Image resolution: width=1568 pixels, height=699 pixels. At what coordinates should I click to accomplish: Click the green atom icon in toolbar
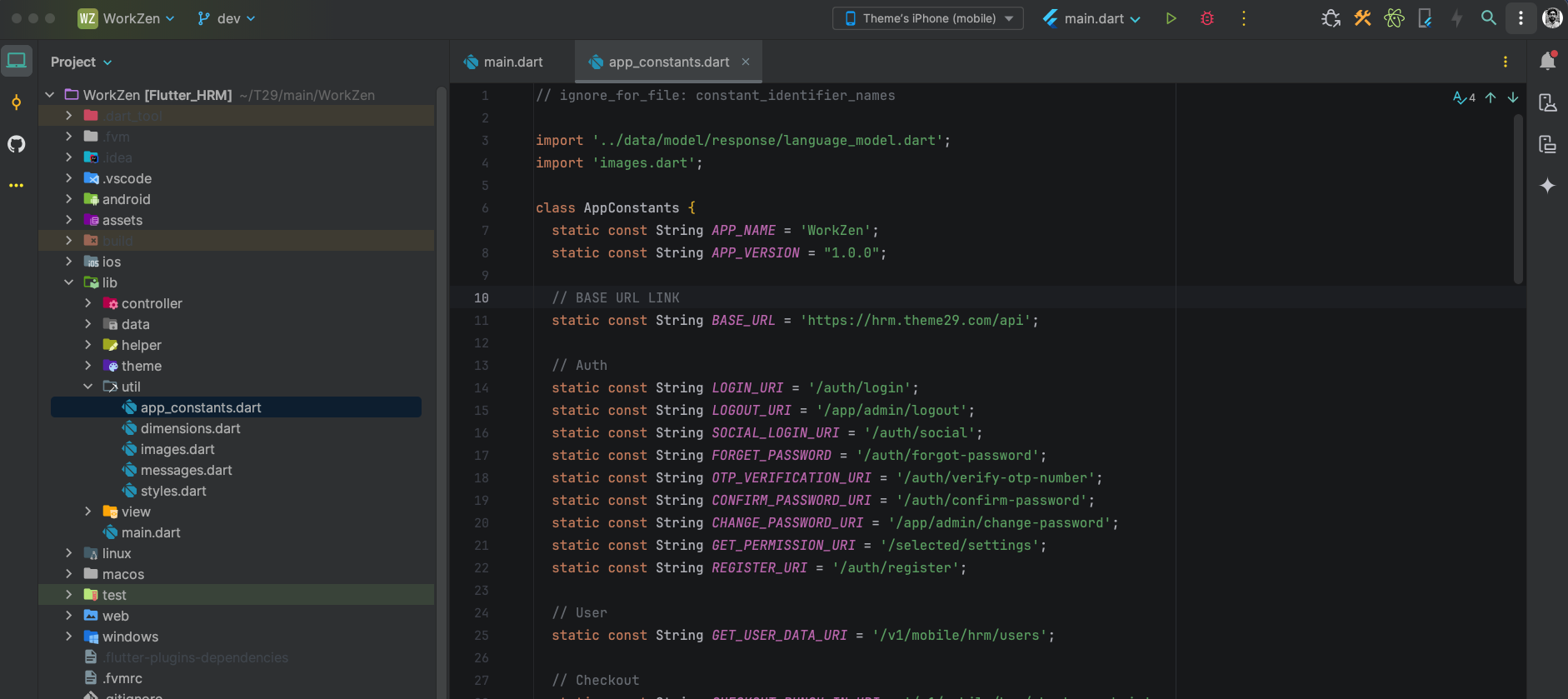pyautogui.click(x=1394, y=18)
